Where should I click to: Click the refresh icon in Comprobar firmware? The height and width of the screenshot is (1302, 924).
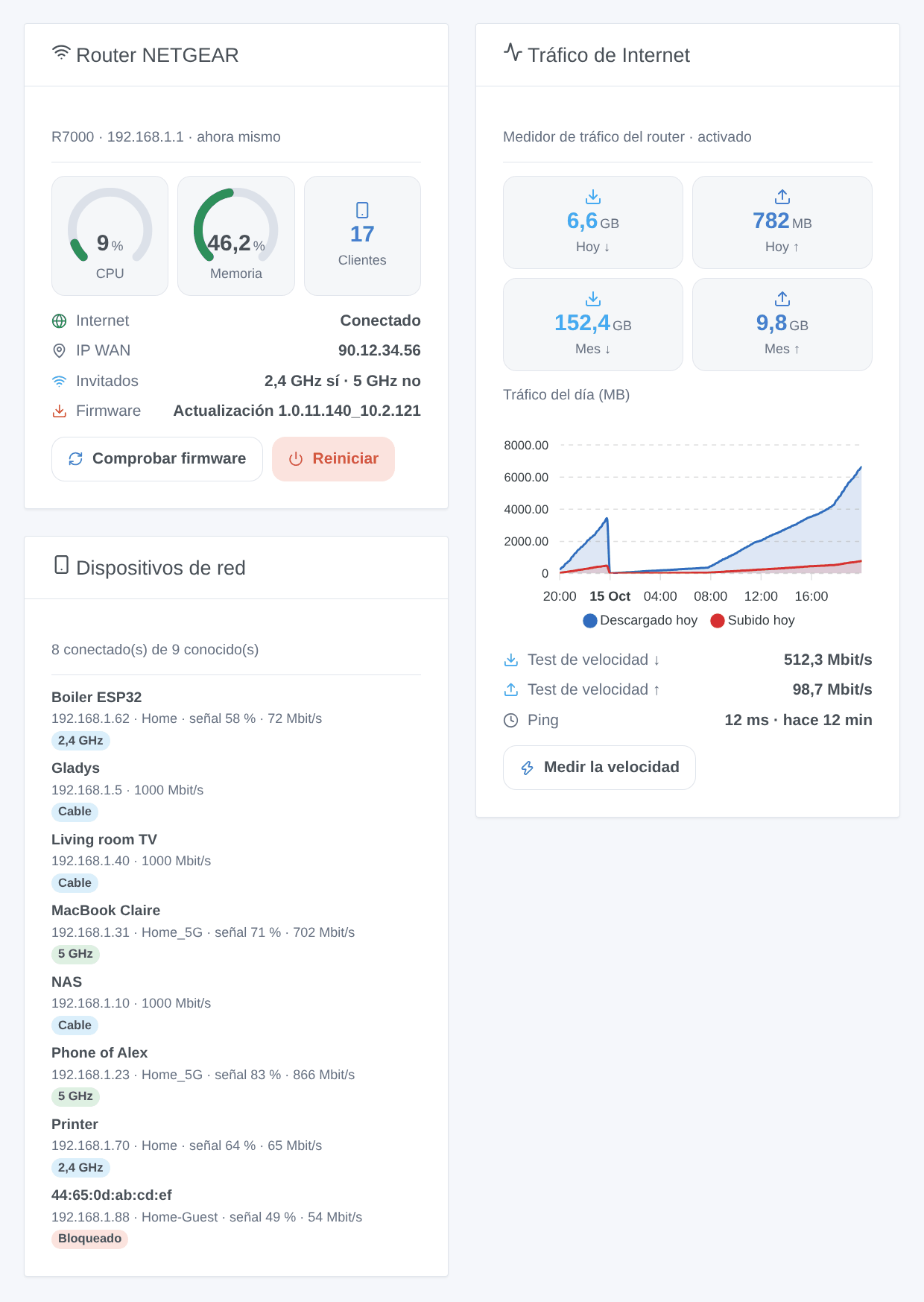[75, 459]
